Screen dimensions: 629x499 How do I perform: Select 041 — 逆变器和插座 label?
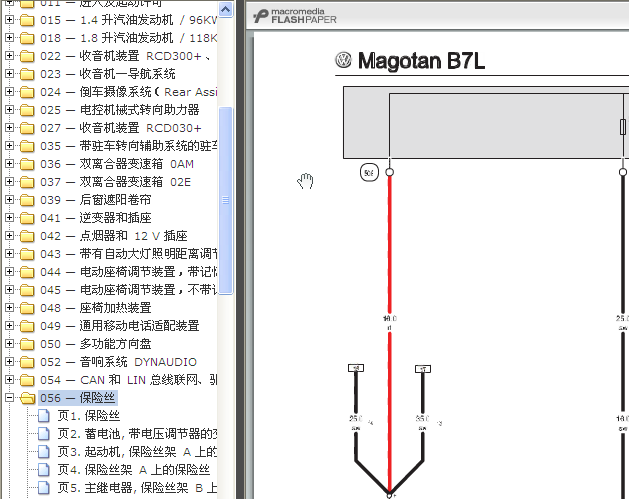[95, 218]
